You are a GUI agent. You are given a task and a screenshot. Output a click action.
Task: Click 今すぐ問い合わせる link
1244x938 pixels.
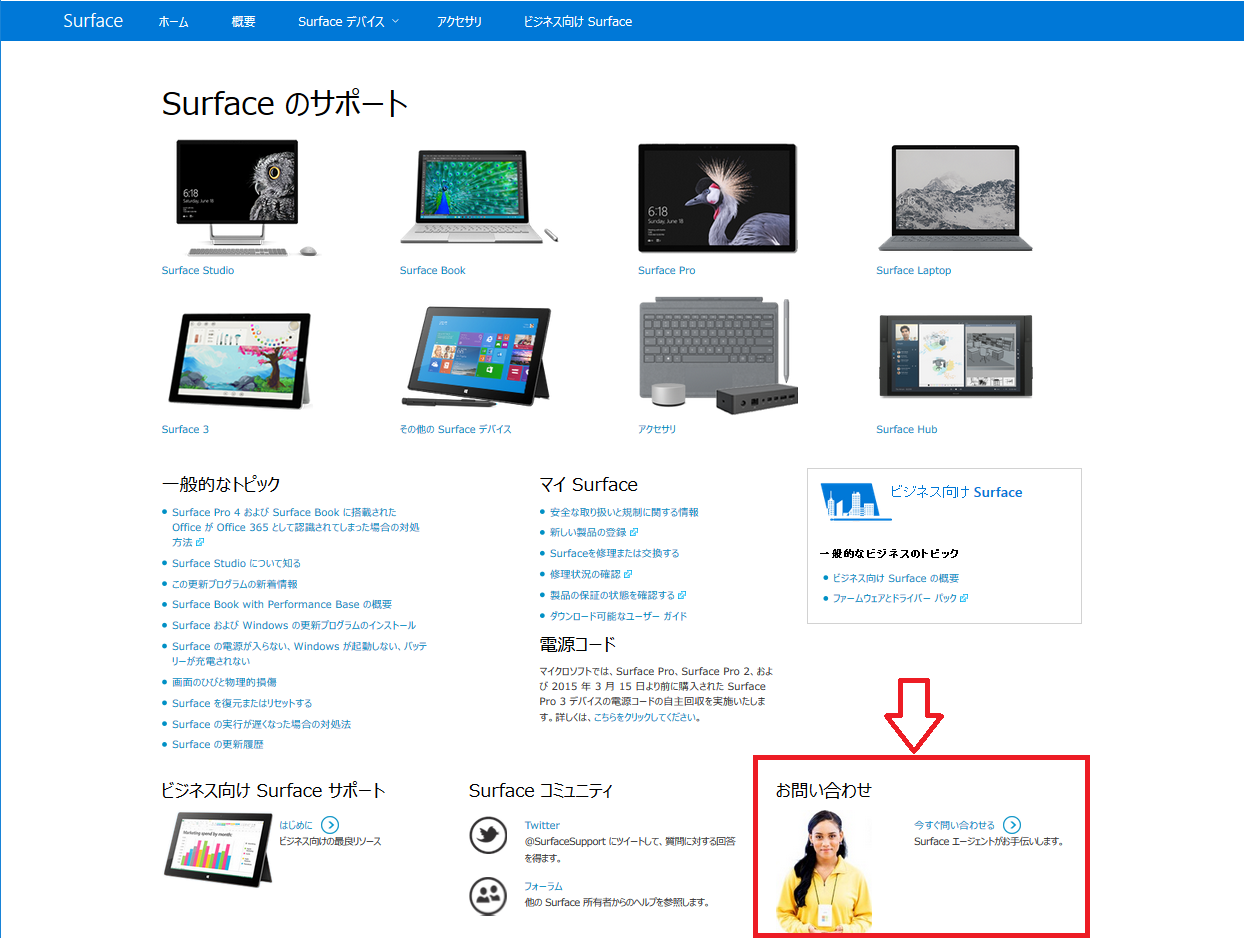(954, 825)
